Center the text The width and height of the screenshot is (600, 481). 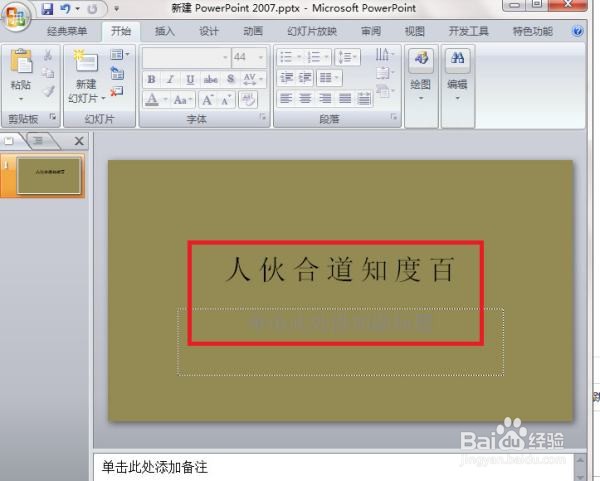305,99
